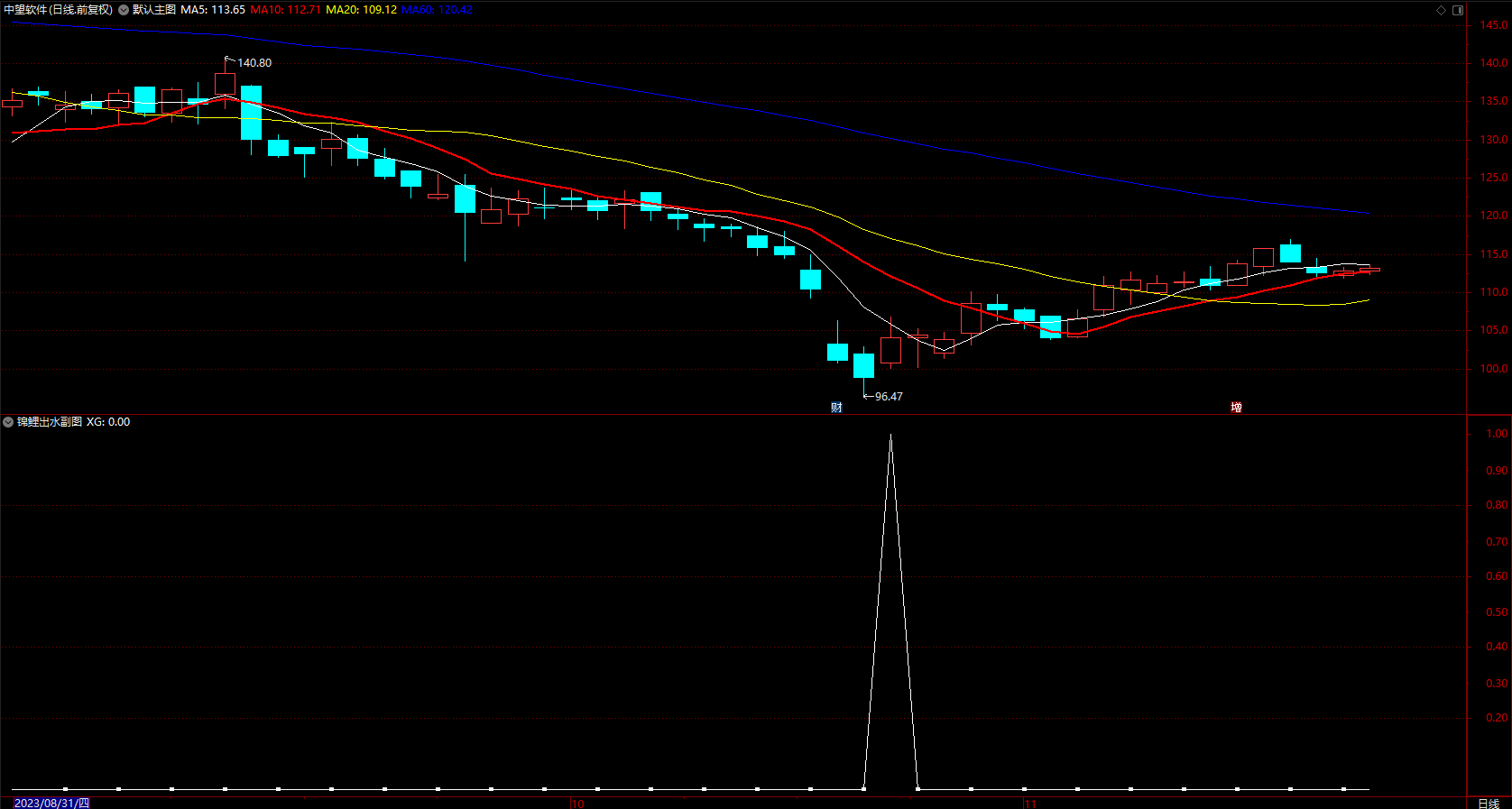Click the 10 month marker on time axis

tap(577, 804)
